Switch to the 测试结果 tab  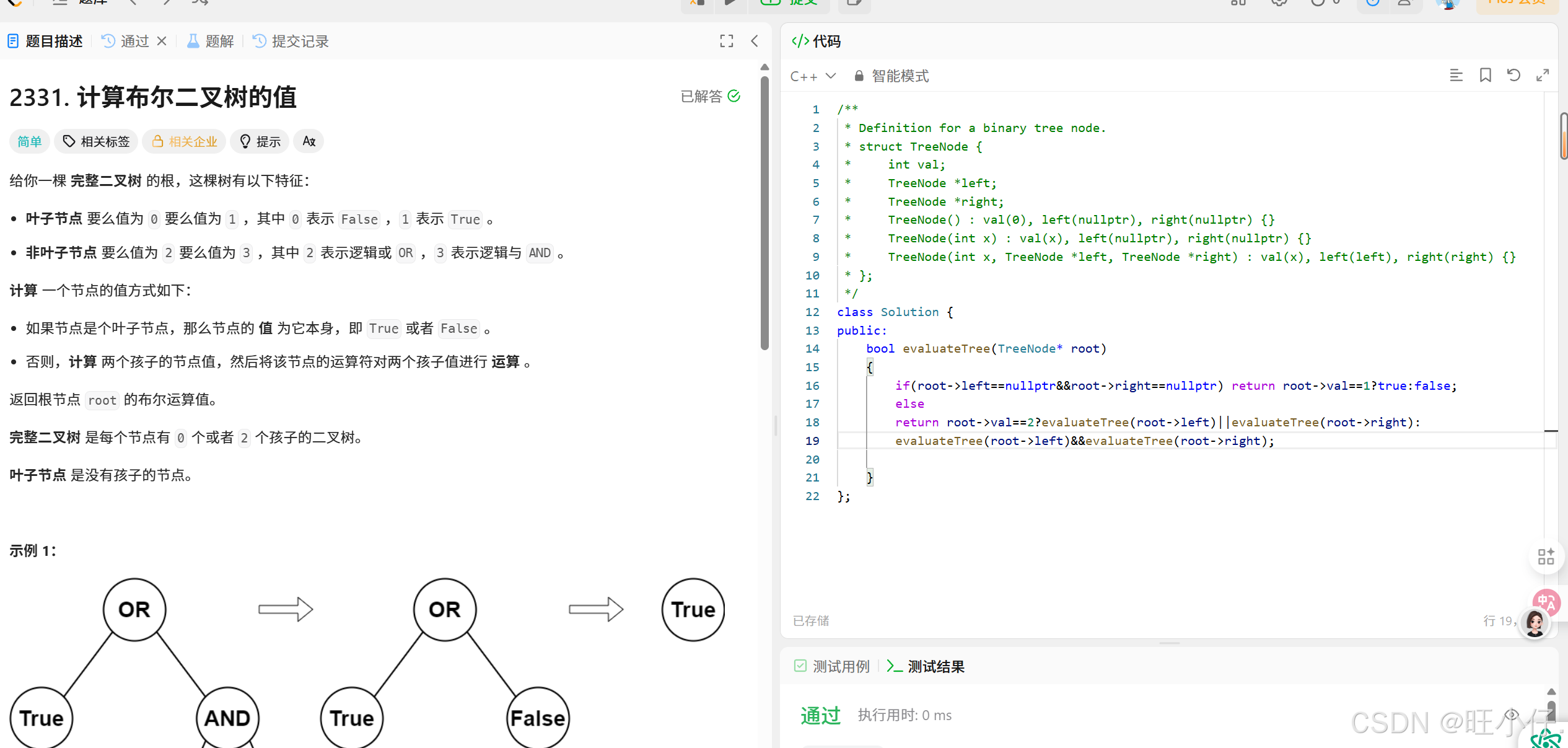(926, 667)
